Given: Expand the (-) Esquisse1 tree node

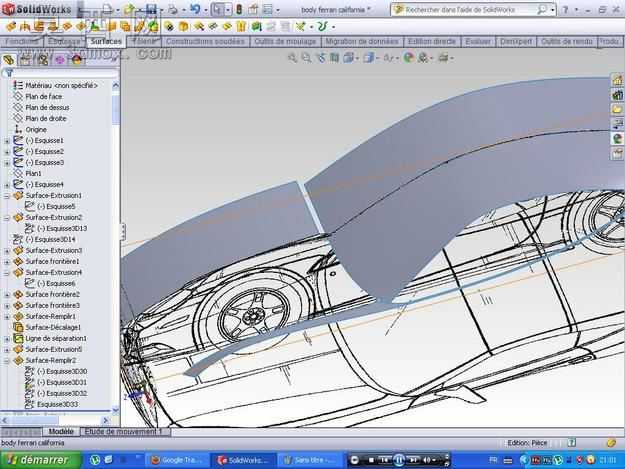Looking at the screenshot, I should coord(7,141).
